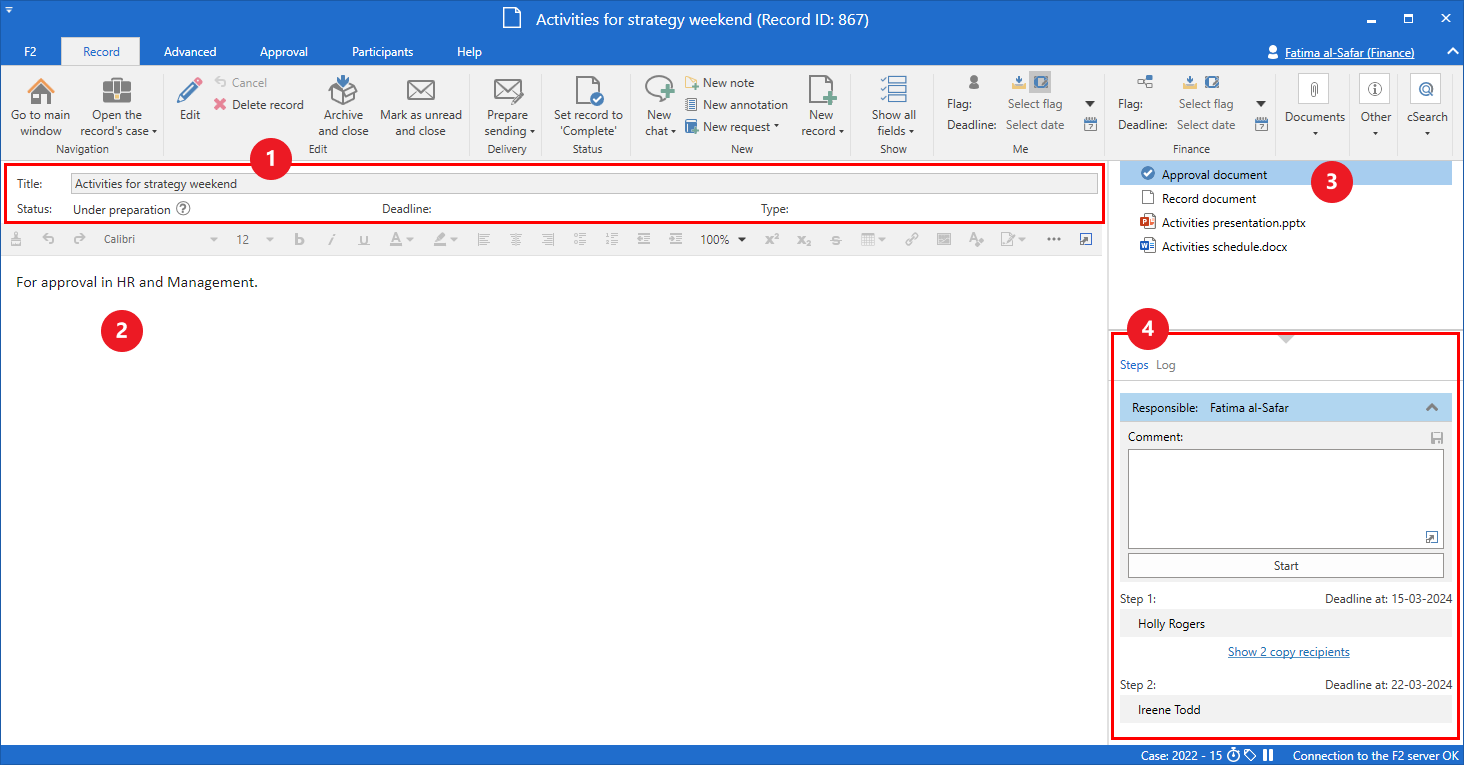This screenshot has height=765, width=1464.
Task: Click the save comment disk icon
Action: point(1437,438)
